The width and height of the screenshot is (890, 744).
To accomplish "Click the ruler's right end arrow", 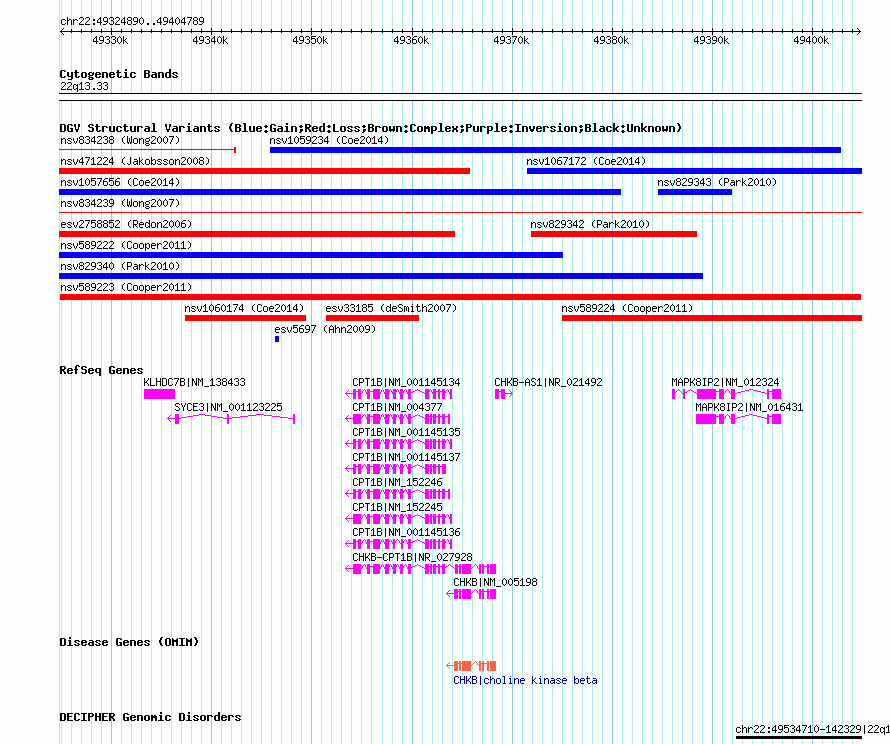I will click(858, 31).
